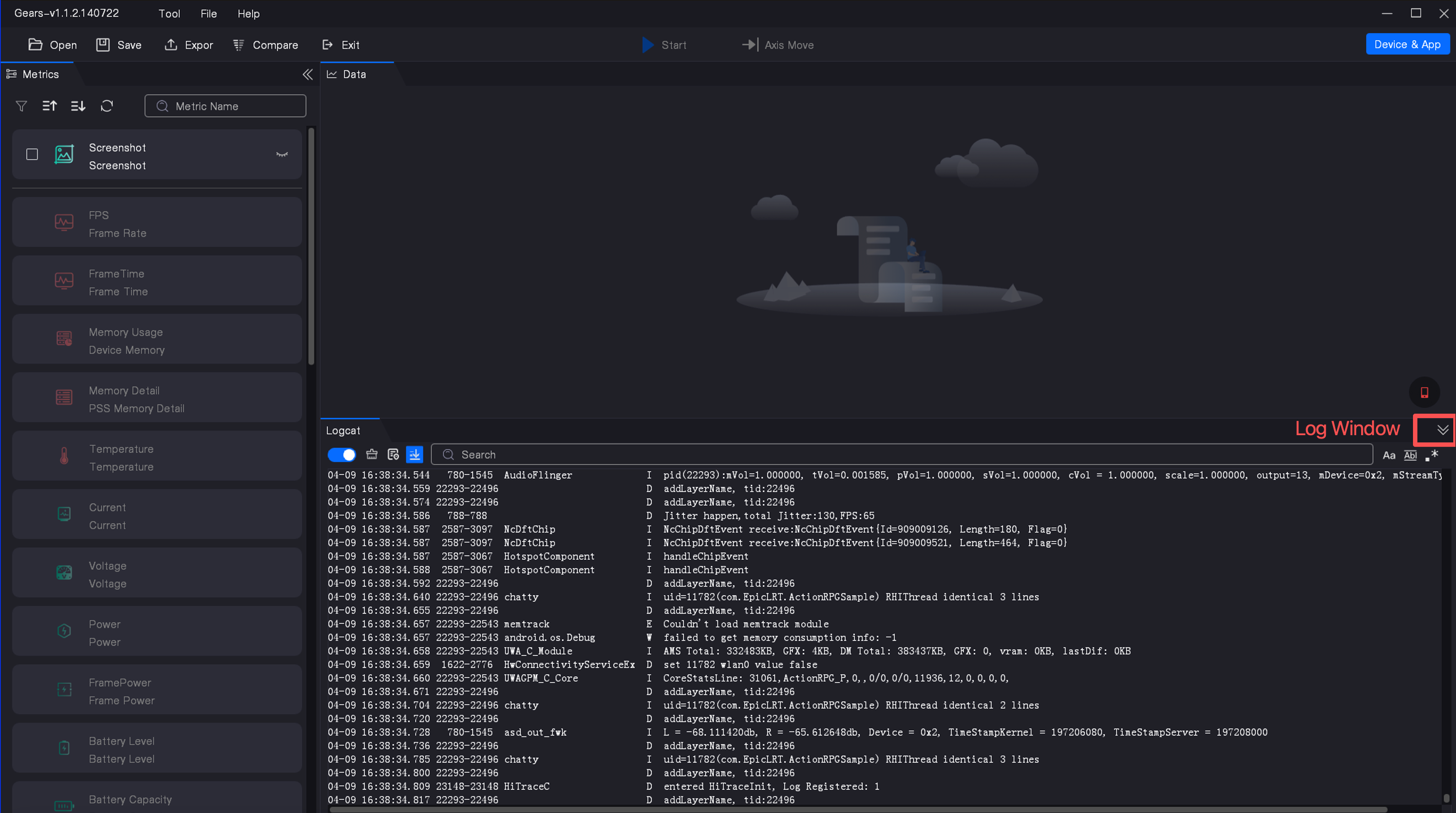Viewport: 1456px width, 813px height.
Task: Toggle the Logcat enable switch
Action: click(342, 454)
